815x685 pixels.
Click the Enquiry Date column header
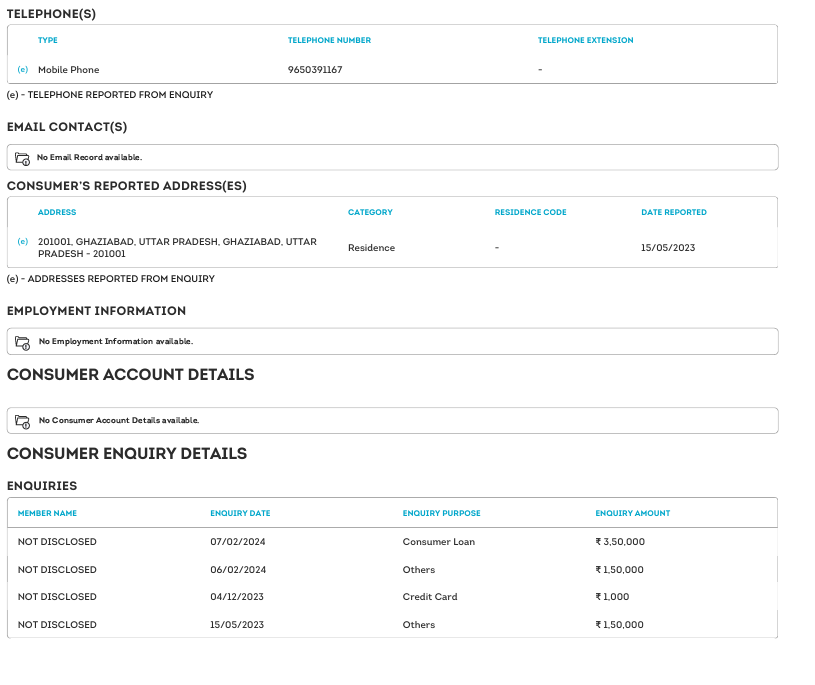coord(240,514)
